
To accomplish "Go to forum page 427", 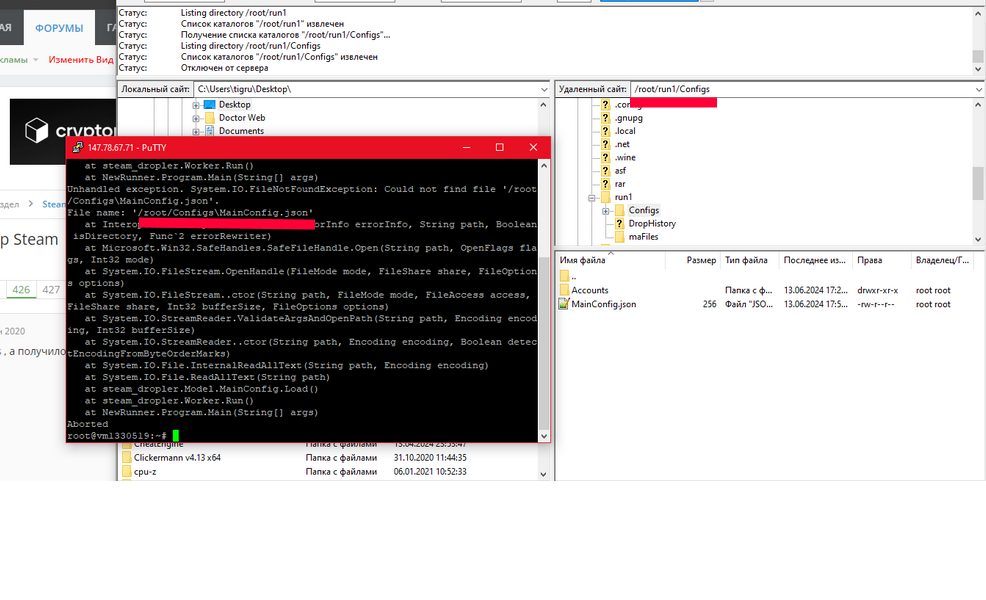I will pyautogui.click(x=50, y=289).
